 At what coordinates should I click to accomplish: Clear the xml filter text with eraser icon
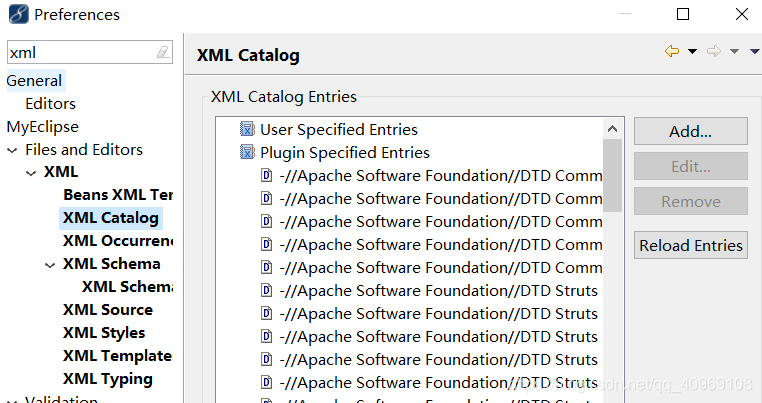tap(163, 52)
